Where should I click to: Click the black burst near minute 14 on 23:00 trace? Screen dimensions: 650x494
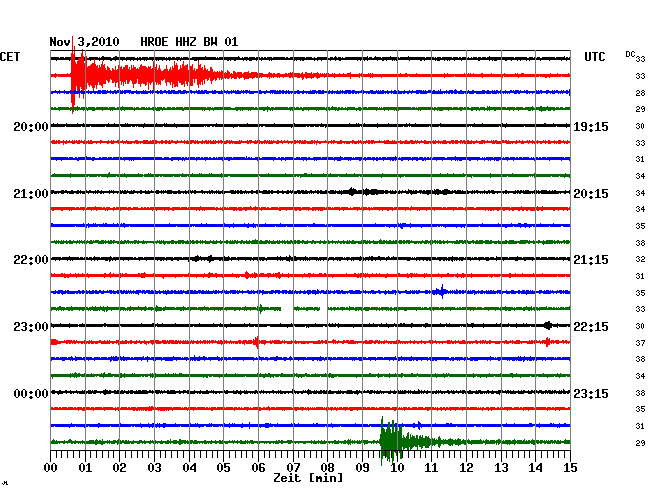[x=548, y=325]
